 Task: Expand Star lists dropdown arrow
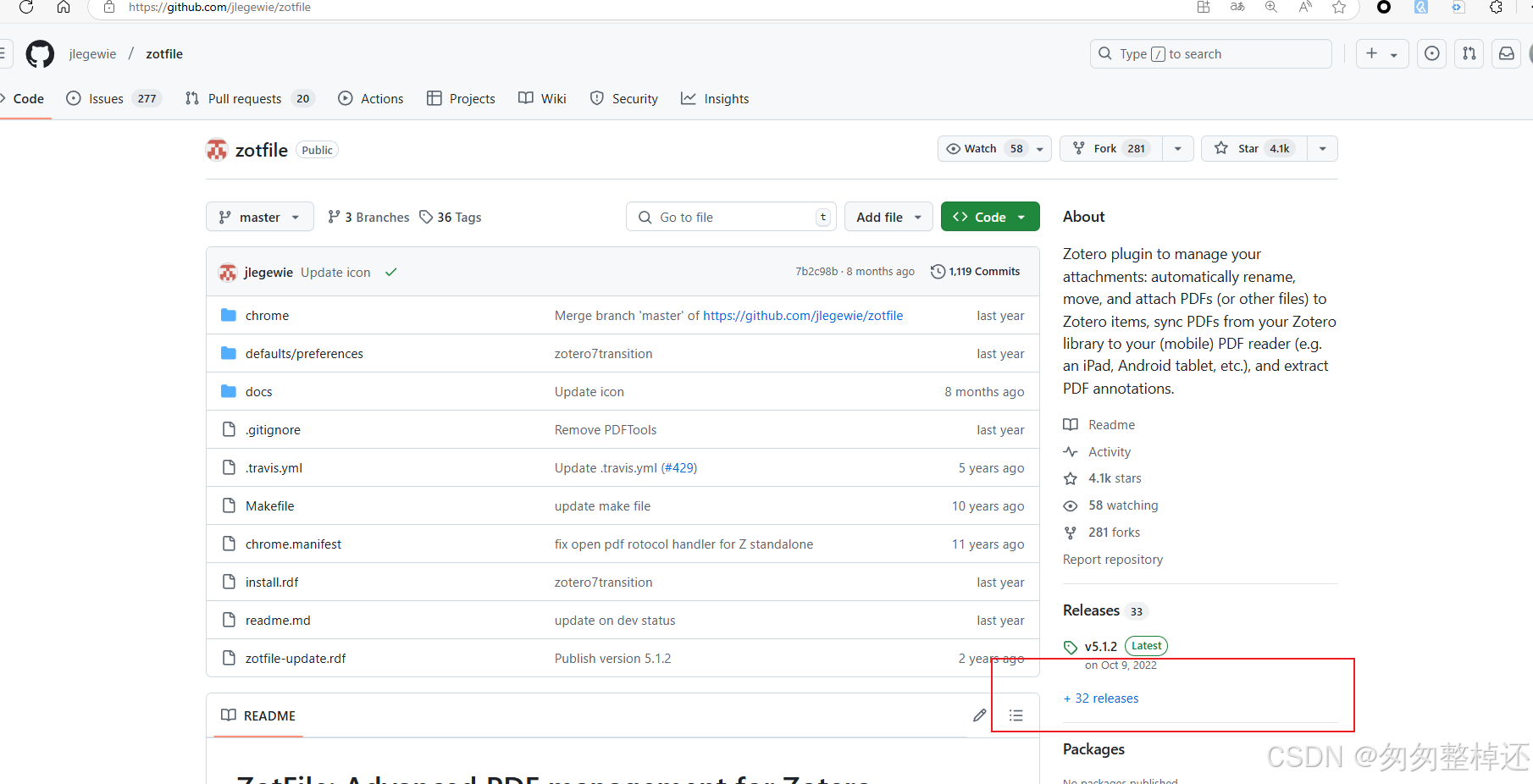1323,149
